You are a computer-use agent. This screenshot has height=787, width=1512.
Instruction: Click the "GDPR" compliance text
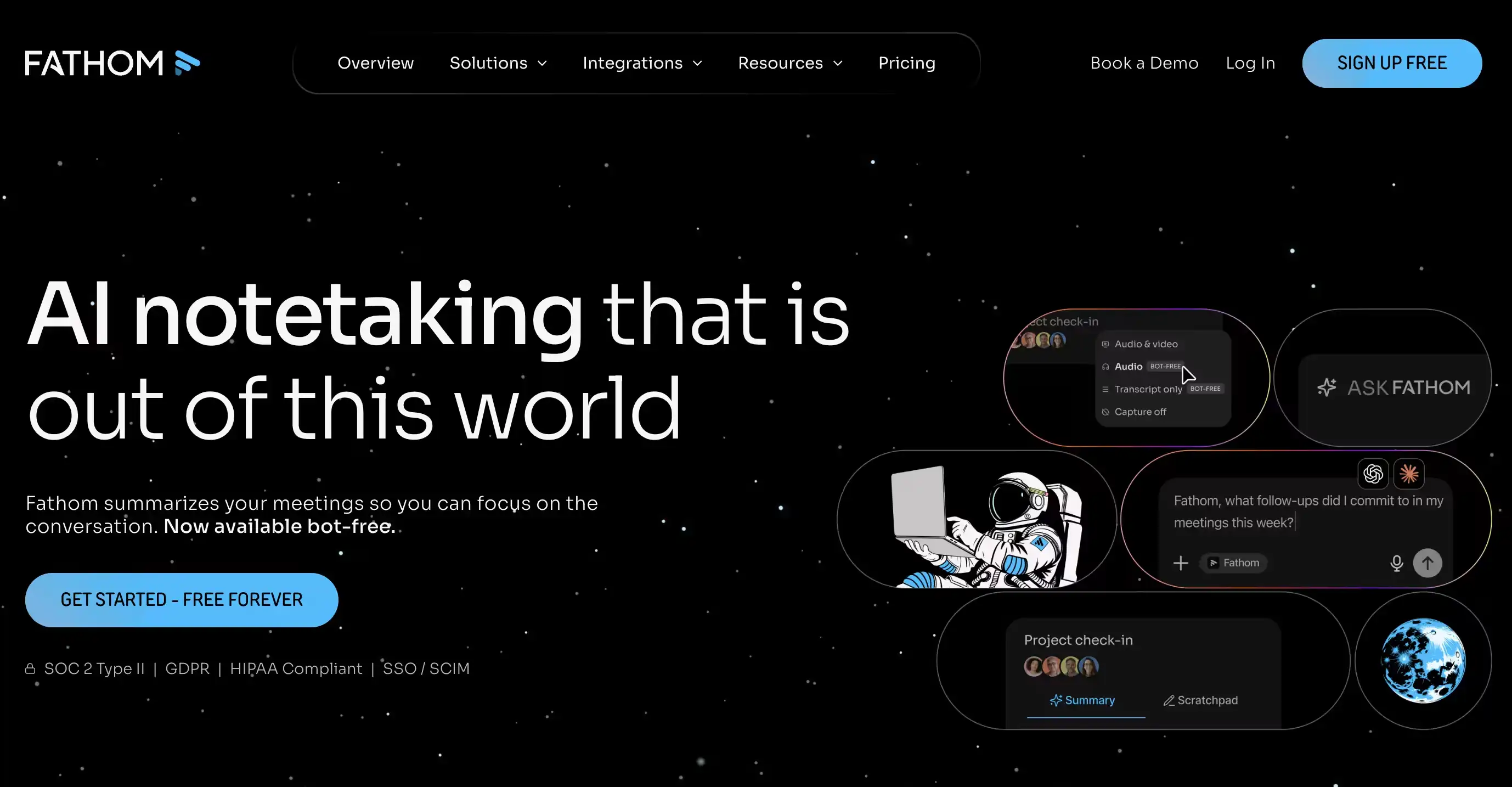[187, 668]
